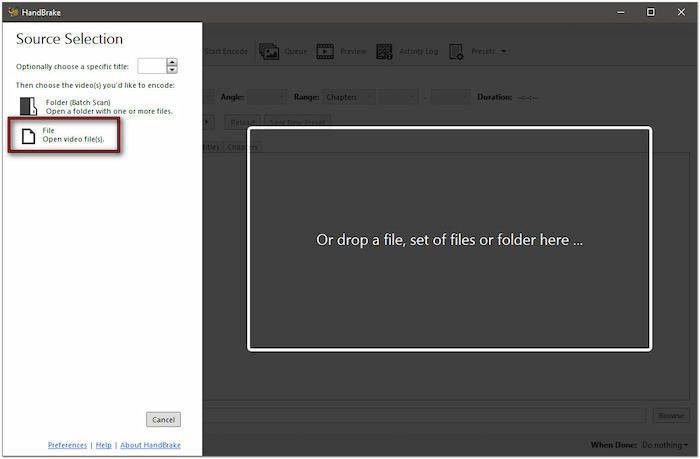The image size is (700, 459).
Task: Minimize the HandBrake window
Action: click(621, 13)
